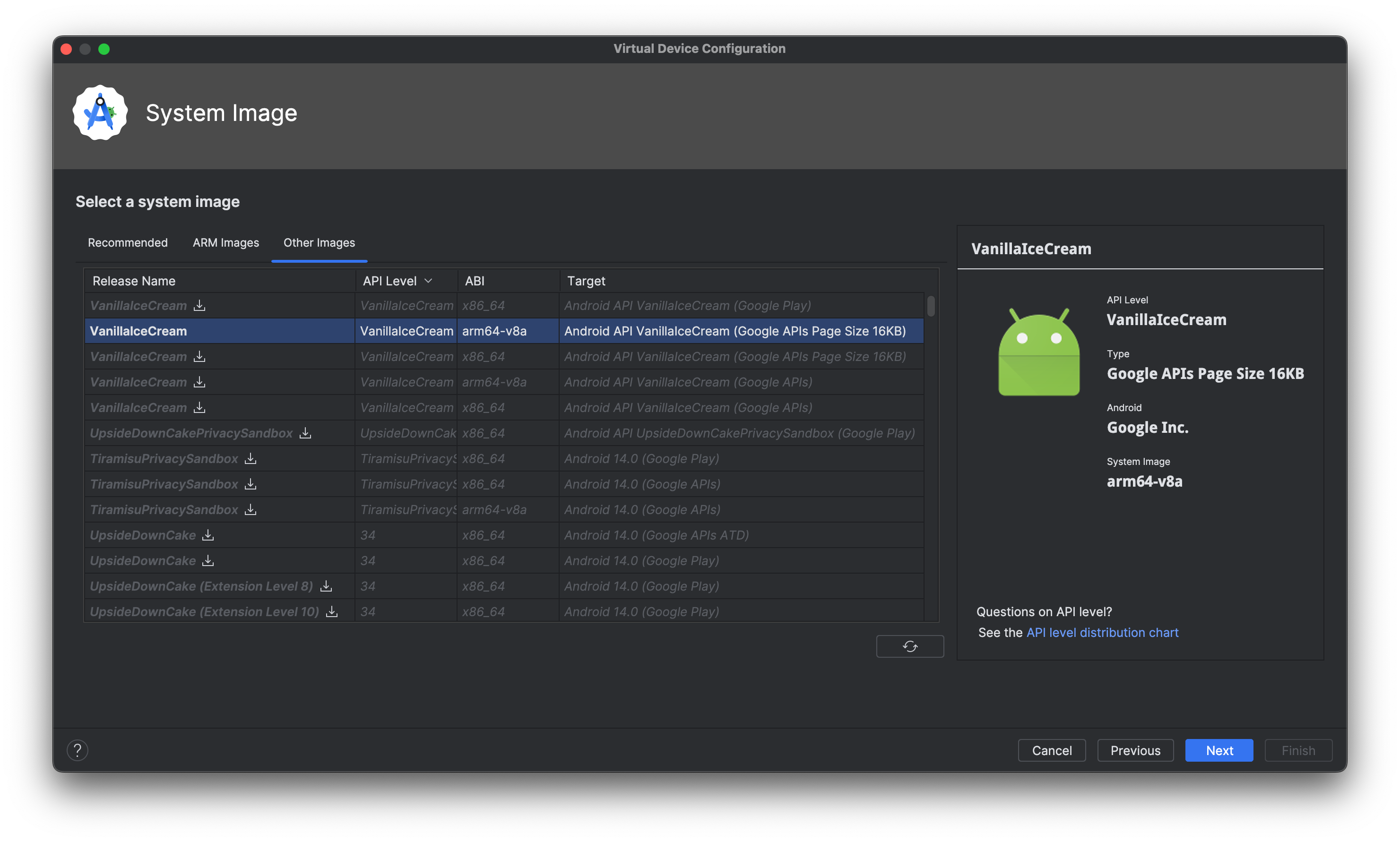Switch to the ARM Images tab
Viewport: 1400px width, 842px height.
(225, 242)
